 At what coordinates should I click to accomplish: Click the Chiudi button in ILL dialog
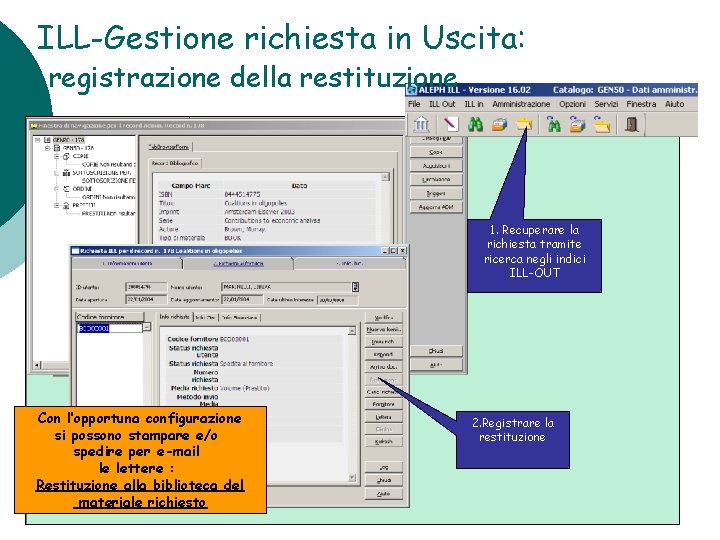click(383, 480)
